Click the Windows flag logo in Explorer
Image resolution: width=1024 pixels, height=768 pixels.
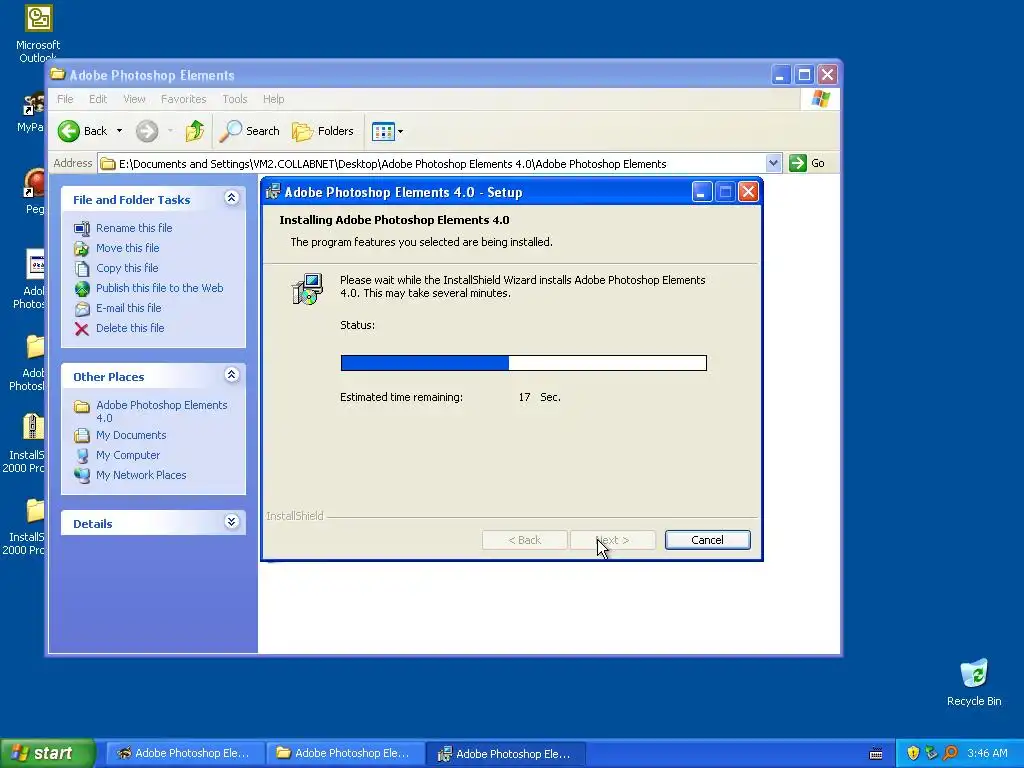click(820, 99)
